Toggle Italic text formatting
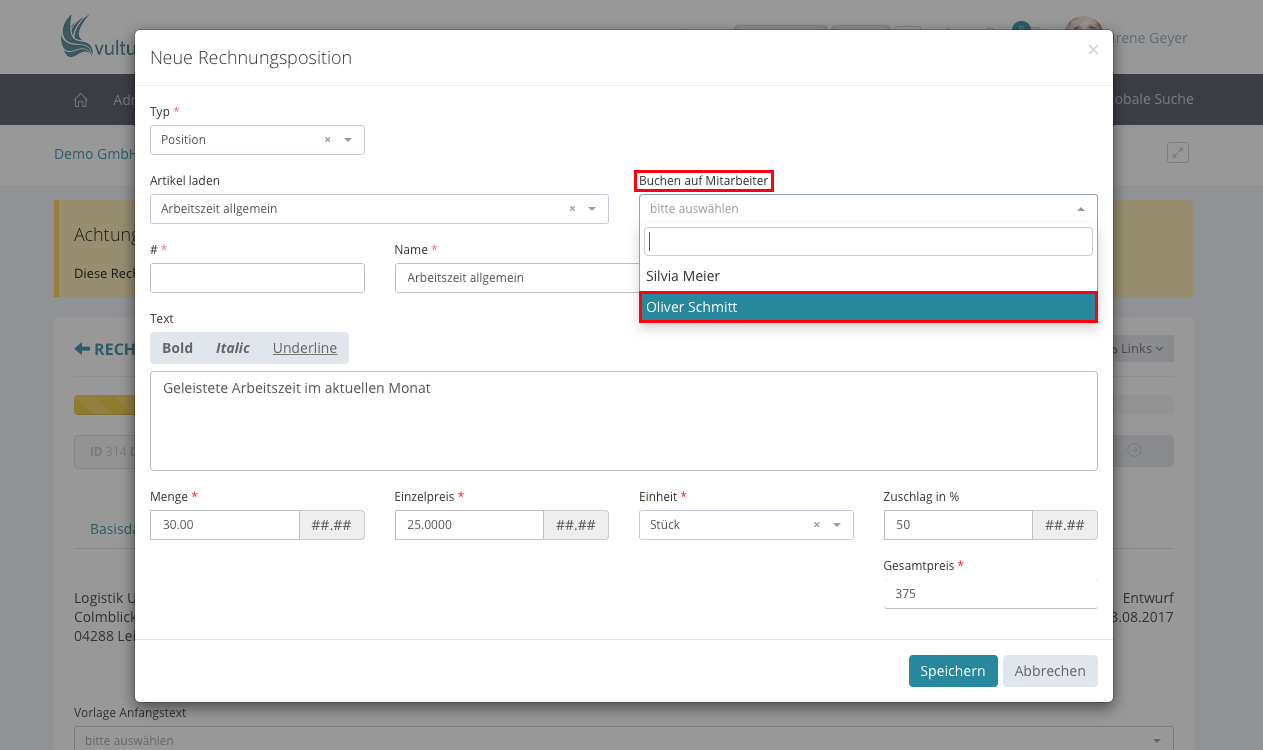This screenshot has width=1263, height=750. (x=232, y=348)
